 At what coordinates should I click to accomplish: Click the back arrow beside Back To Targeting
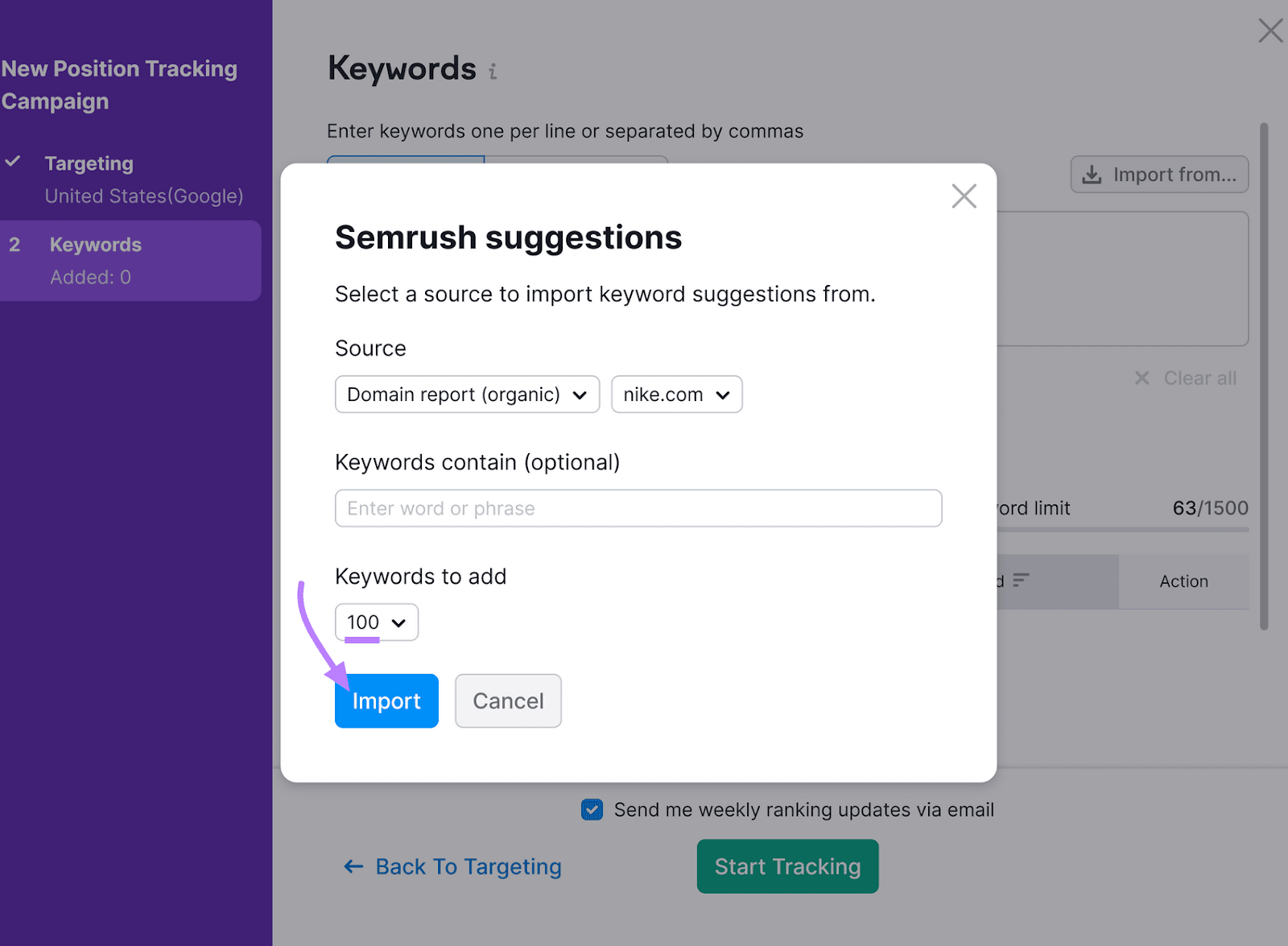point(353,866)
